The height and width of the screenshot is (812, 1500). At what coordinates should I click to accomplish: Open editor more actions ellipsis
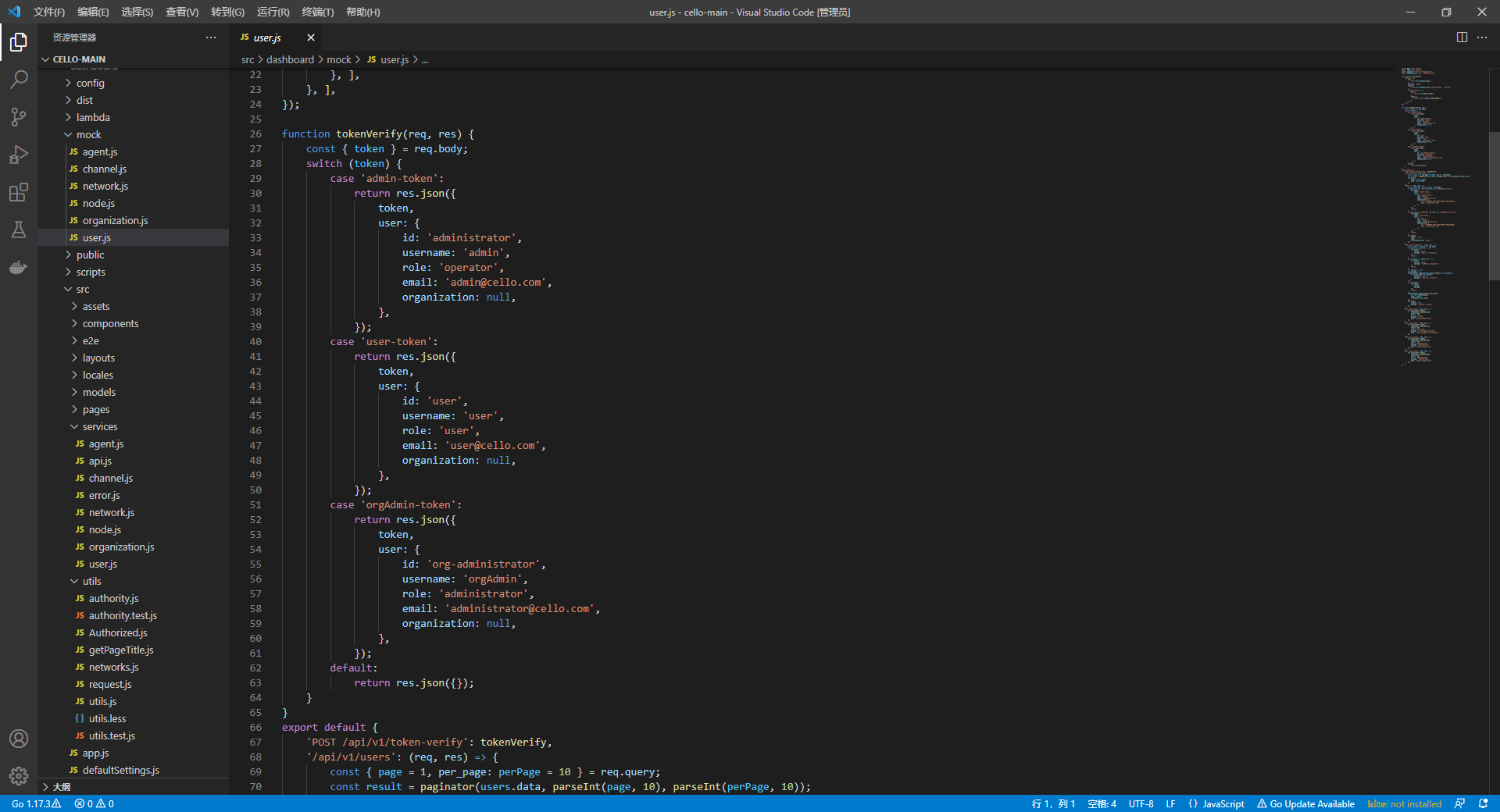[x=1482, y=37]
